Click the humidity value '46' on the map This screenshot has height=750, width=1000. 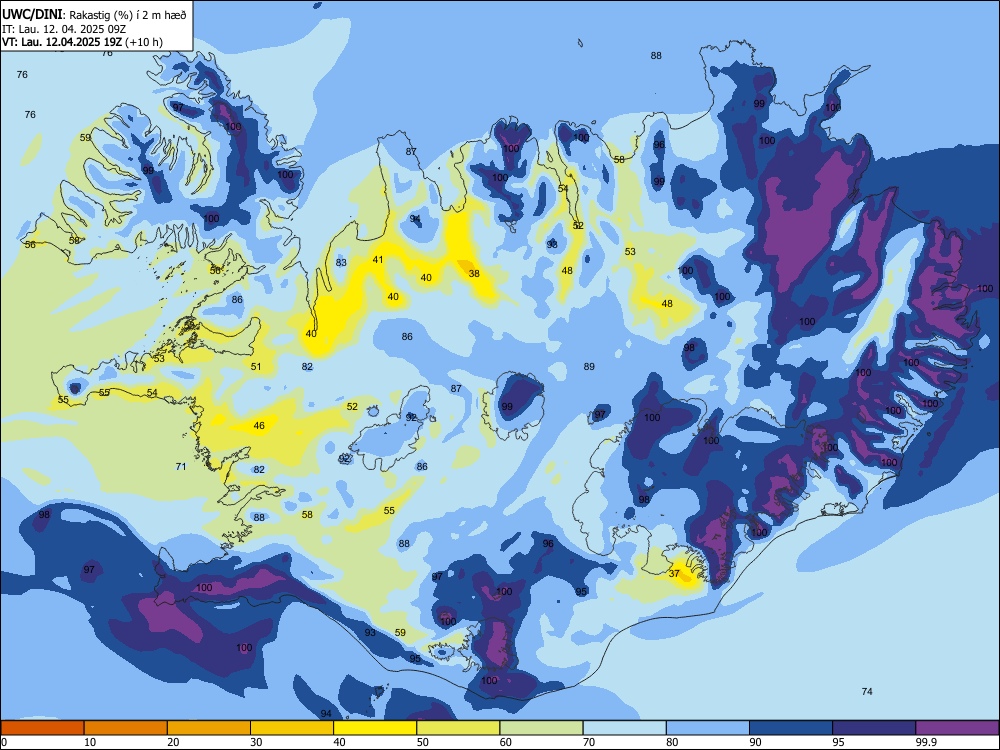259,425
